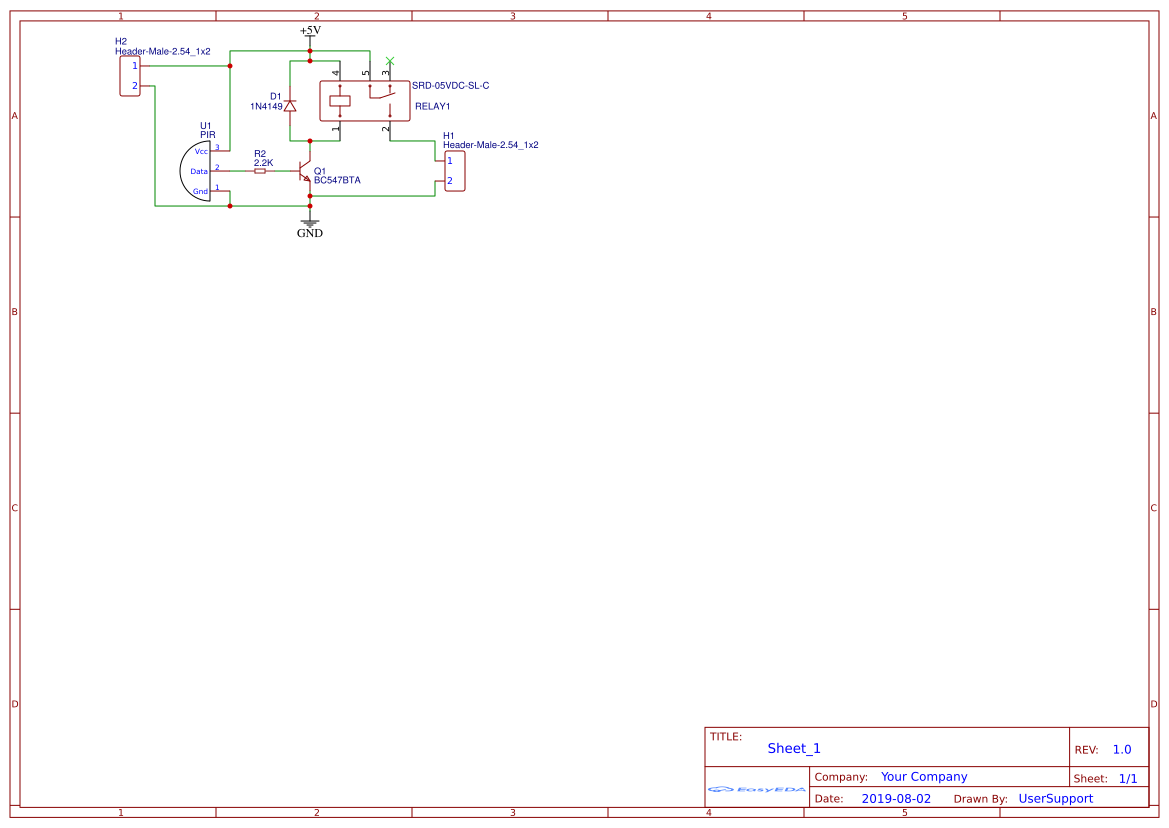Select the sheet number '1/1'
The width and height of the screenshot is (1169, 828).
click(1128, 778)
